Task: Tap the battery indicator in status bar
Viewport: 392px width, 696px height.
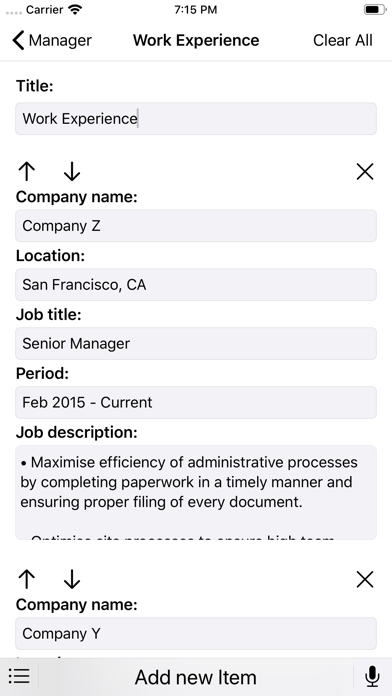Action: 375,9
